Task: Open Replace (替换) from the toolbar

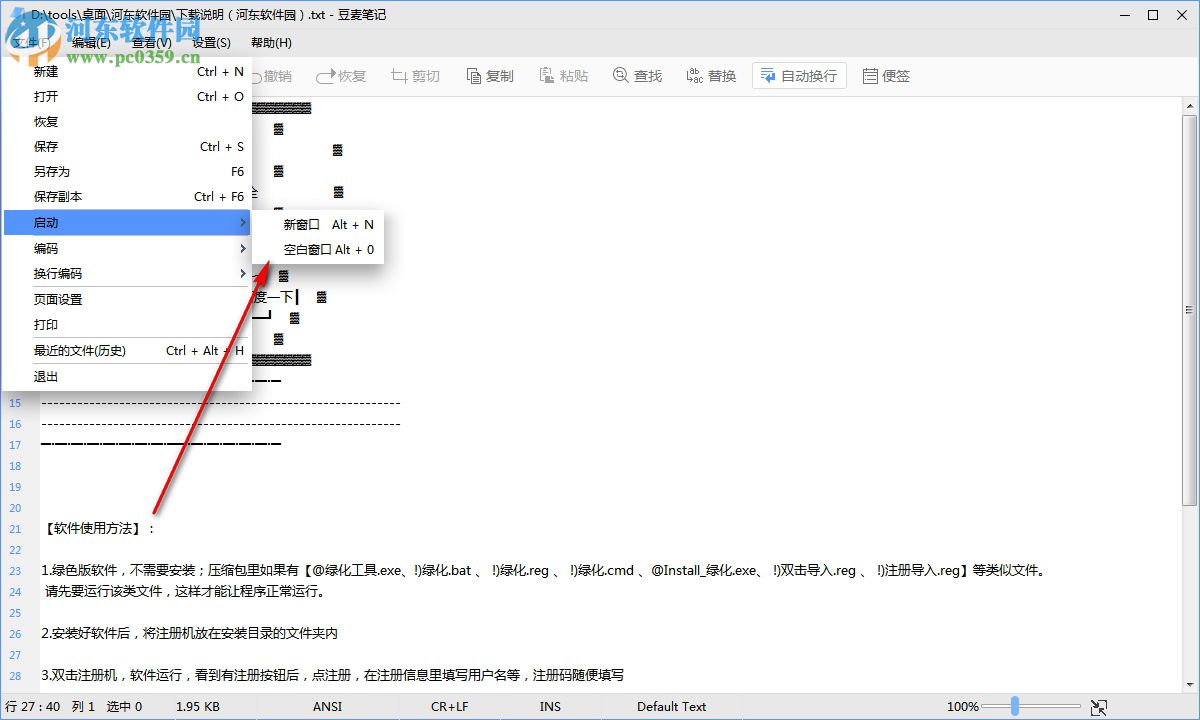Action: (710, 75)
